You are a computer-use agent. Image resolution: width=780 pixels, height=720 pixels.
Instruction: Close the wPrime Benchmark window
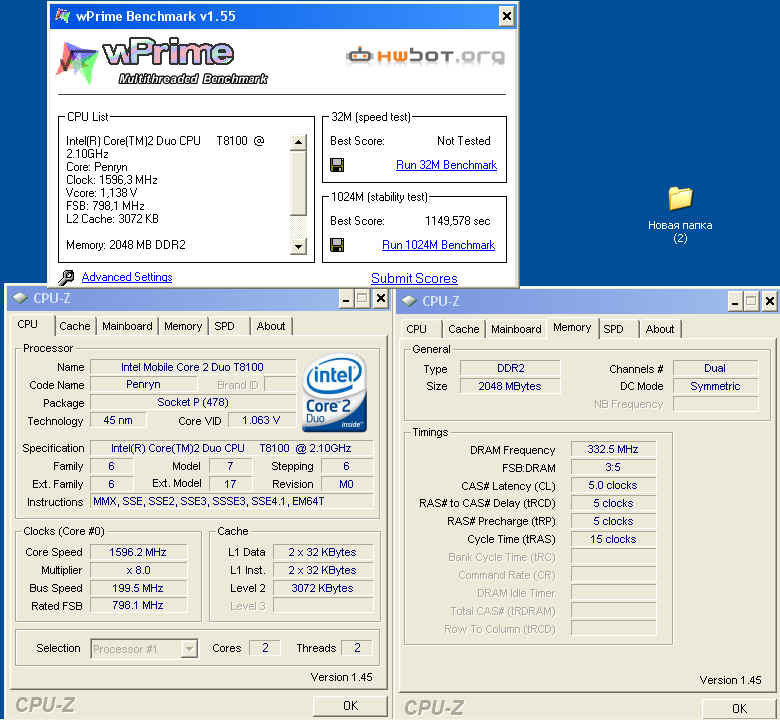pyautogui.click(x=506, y=16)
